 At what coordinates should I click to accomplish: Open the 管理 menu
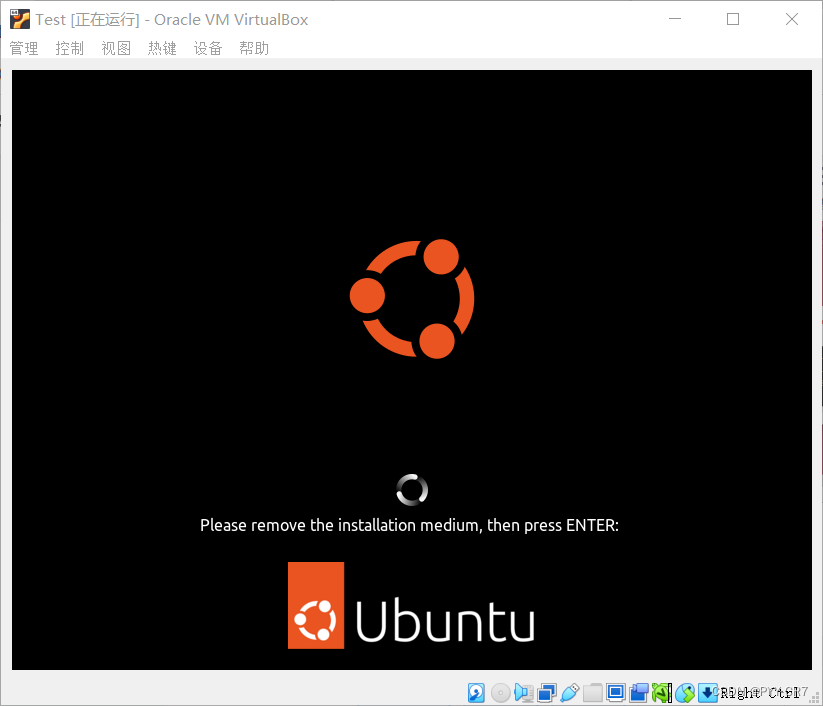pyautogui.click(x=24, y=48)
